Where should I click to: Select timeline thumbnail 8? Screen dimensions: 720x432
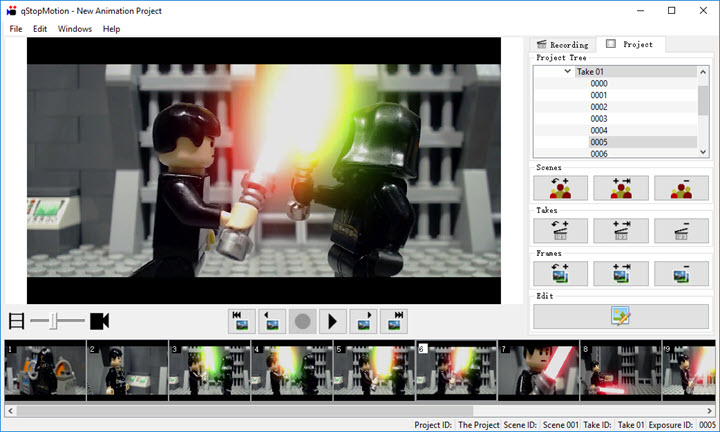pos(620,370)
